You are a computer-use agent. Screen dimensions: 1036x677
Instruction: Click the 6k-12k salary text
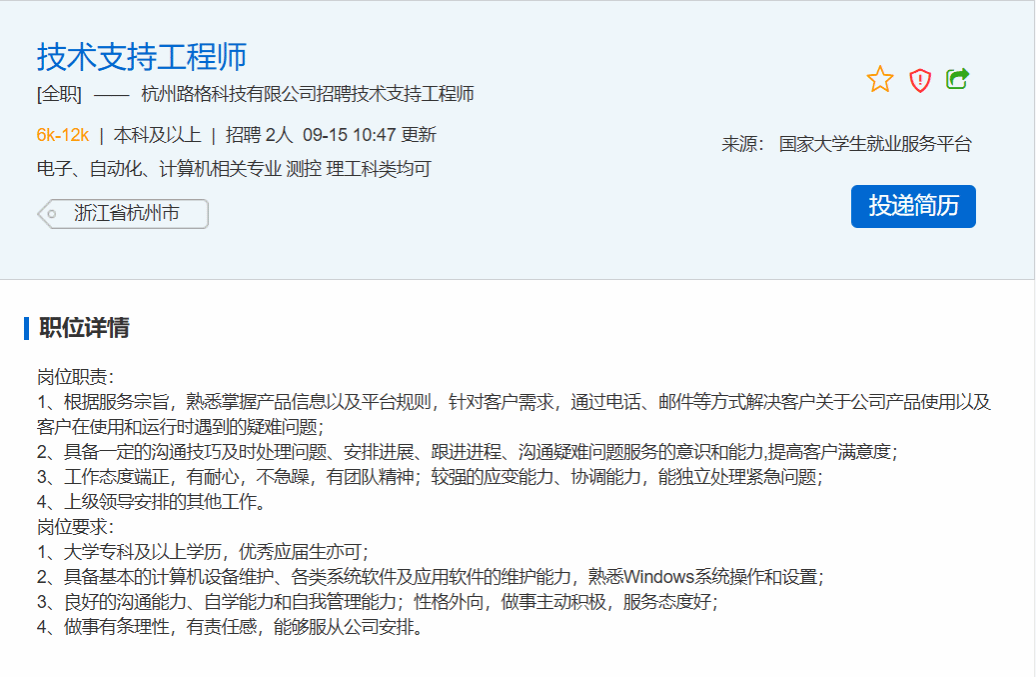pyautogui.click(x=63, y=135)
